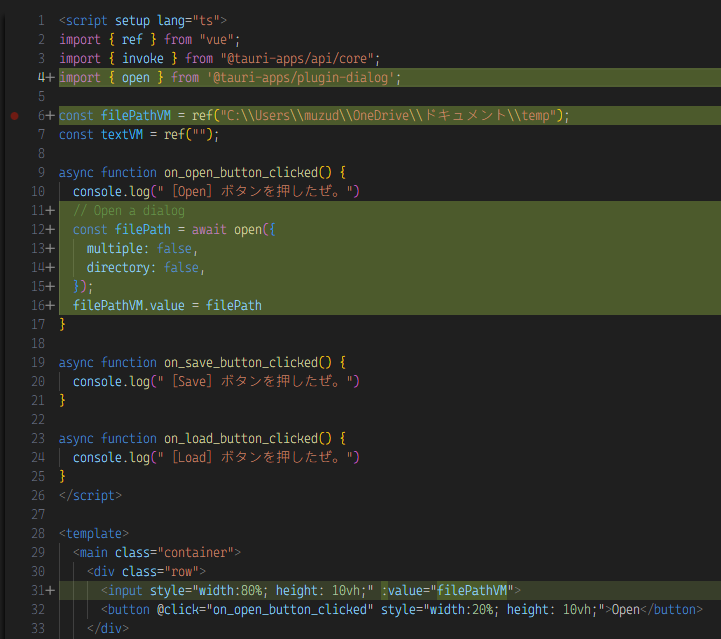
Task: Click 'filePathVM.value = filePath' on line 16
Action: (x=167, y=306)
